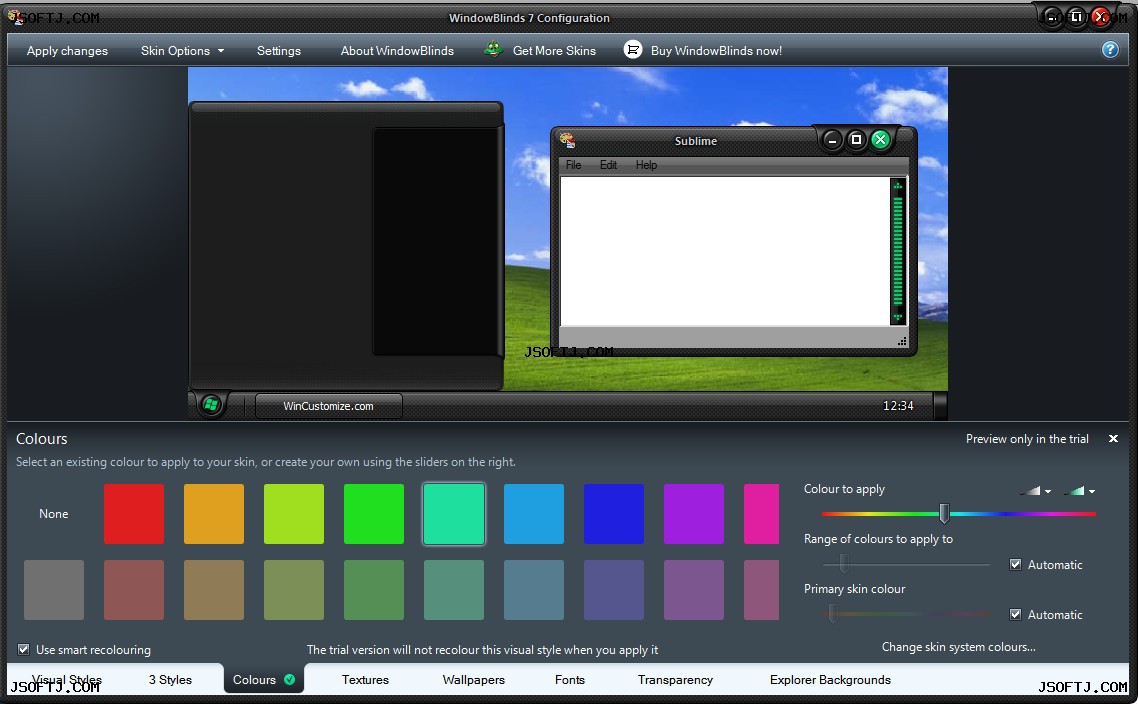Switch to the 3 Styles tab
This screenshot has width=1138, height=704.
(x=170, y=680)
